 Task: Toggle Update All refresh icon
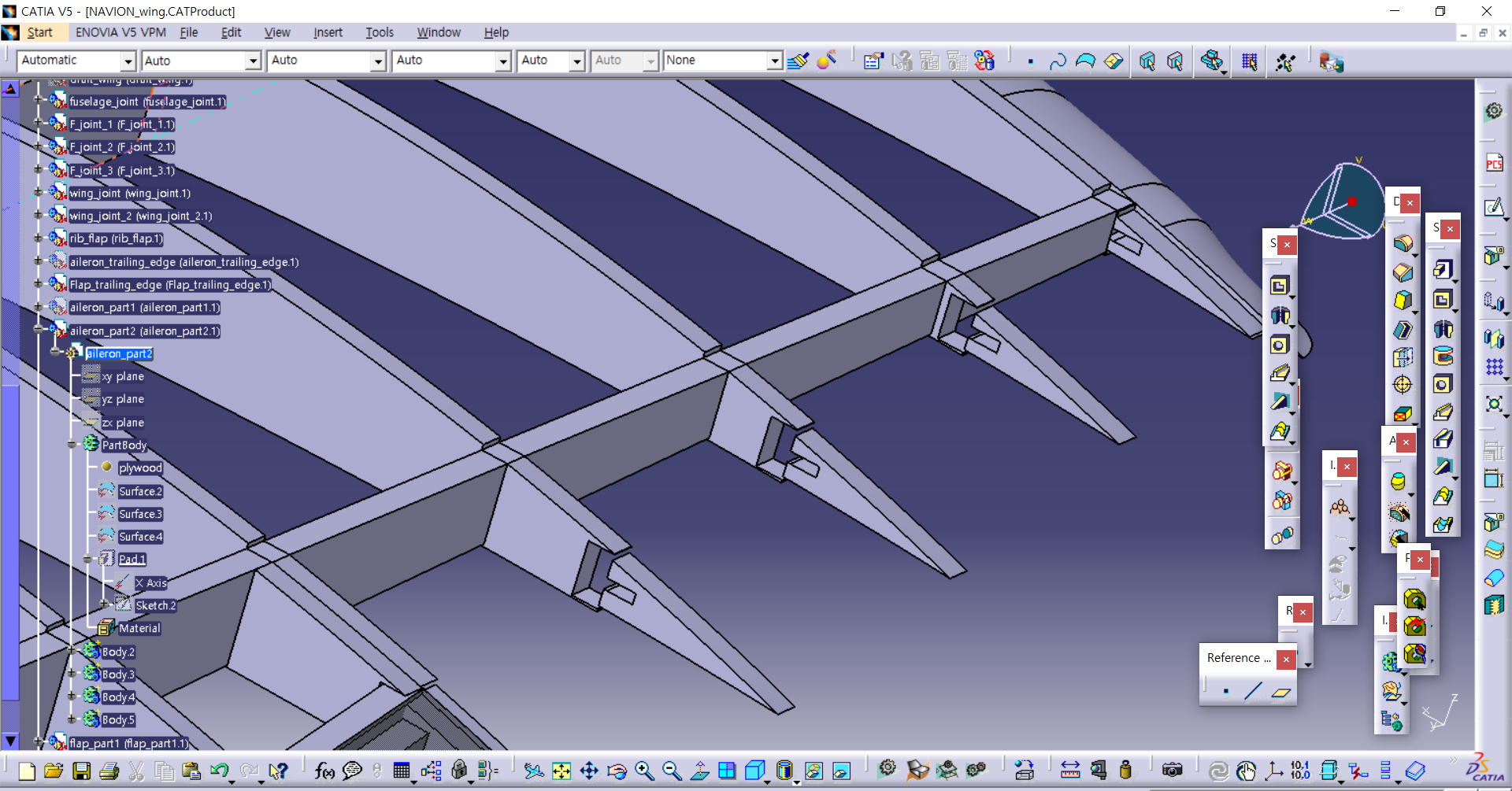[x=1218, y=771]
